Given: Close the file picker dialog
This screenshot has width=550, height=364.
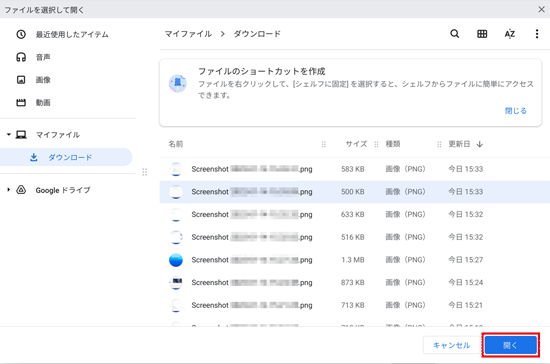Looking at the screenshot, I should (541, 9).
